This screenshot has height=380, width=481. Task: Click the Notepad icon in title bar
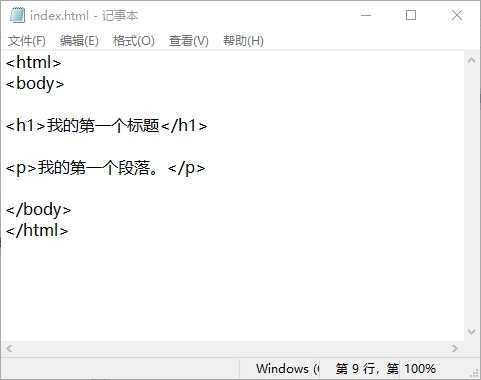point(17,15)
